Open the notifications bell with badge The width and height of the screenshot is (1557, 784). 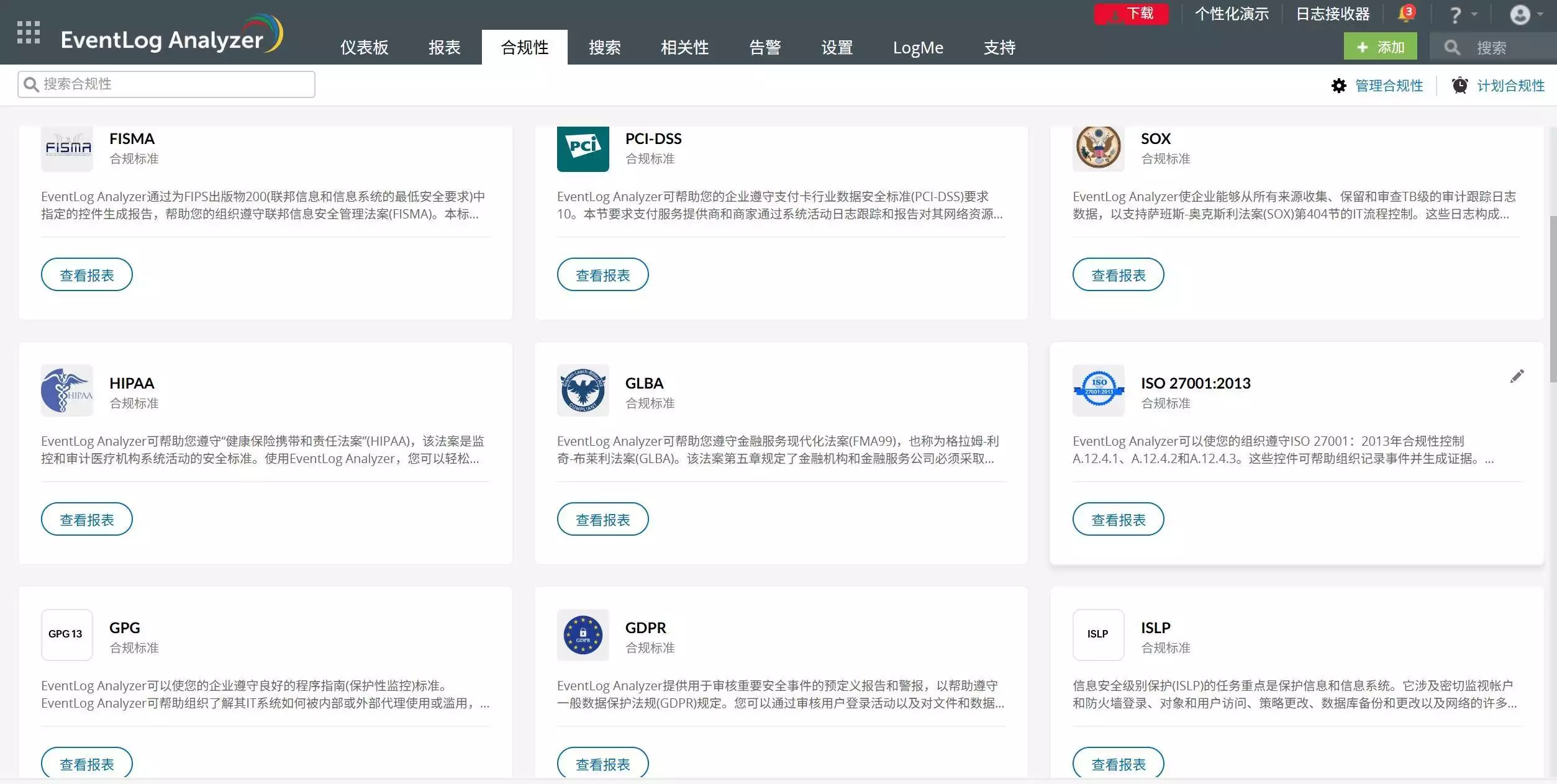click(1406, 14)
